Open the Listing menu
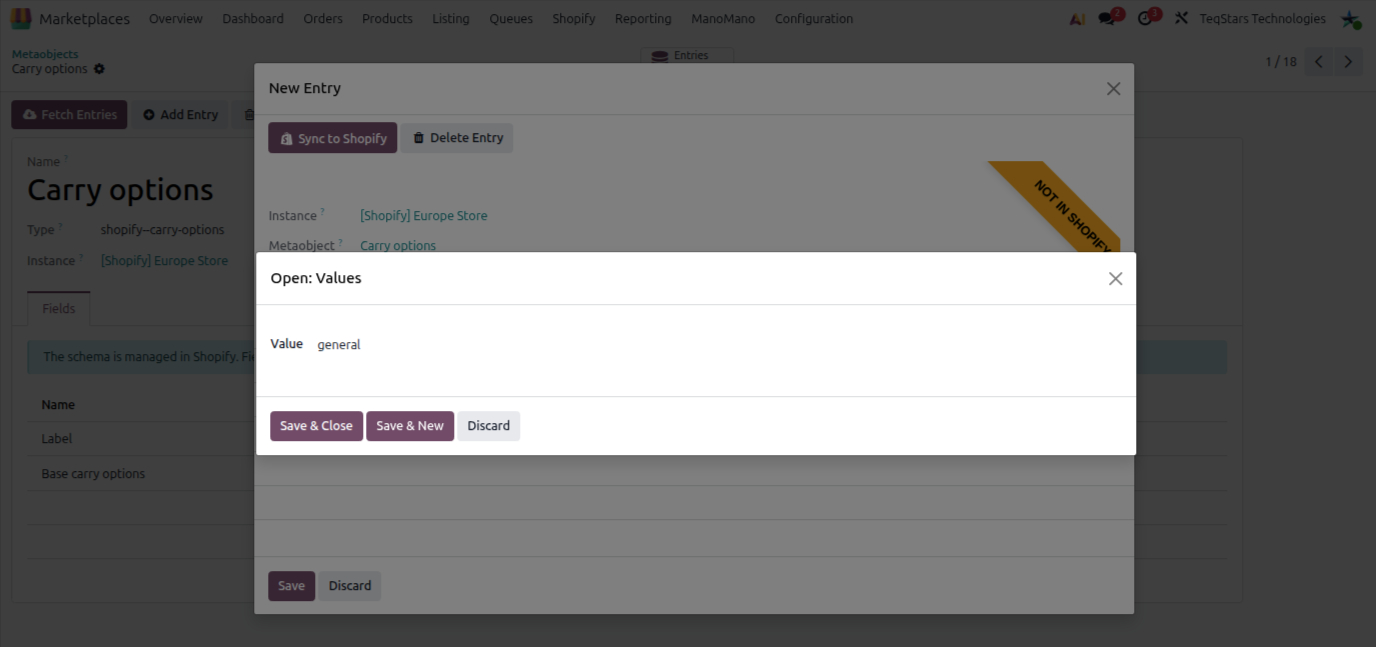 tap(451, 18)
